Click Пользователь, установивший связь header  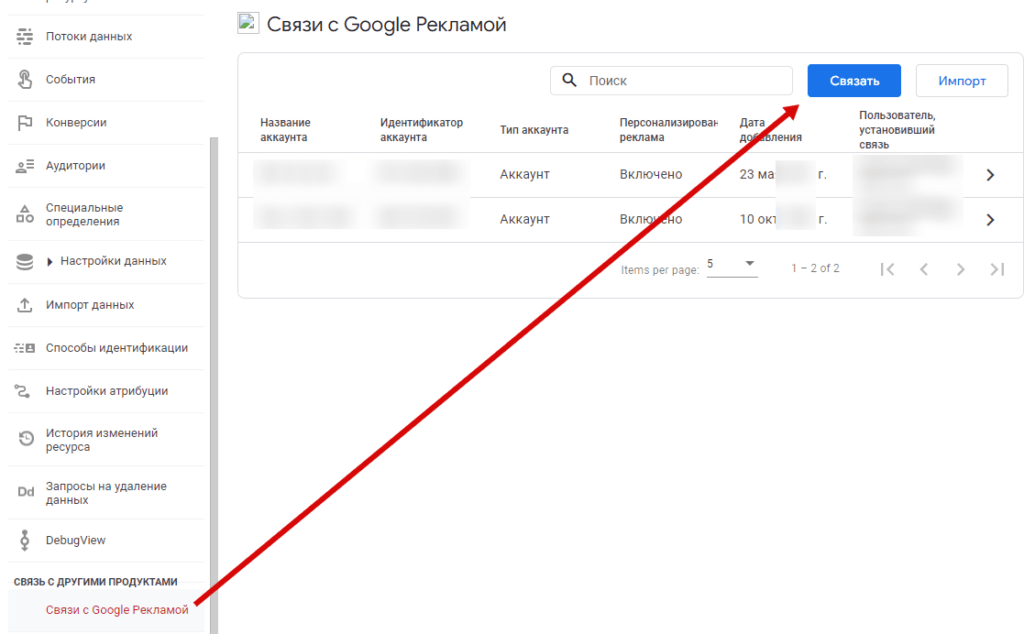point(897,130)
